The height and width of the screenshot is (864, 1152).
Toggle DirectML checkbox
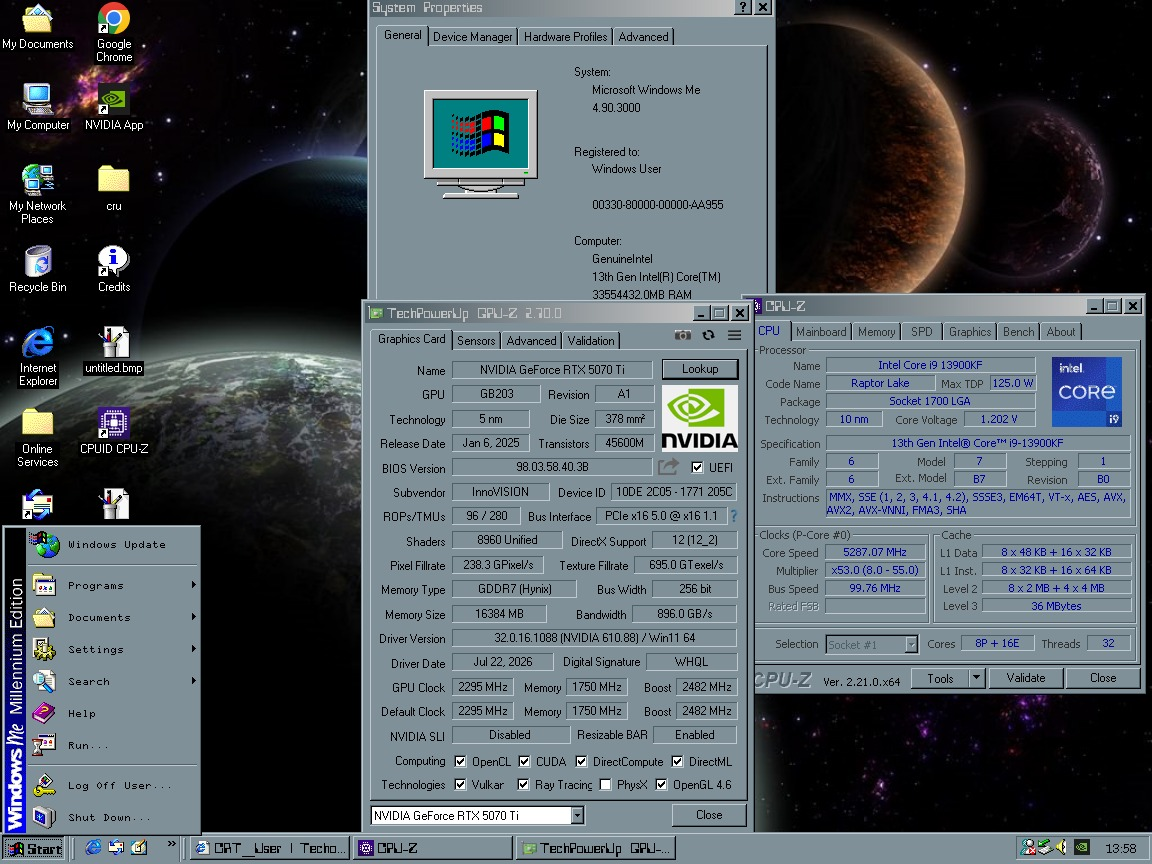677,761
